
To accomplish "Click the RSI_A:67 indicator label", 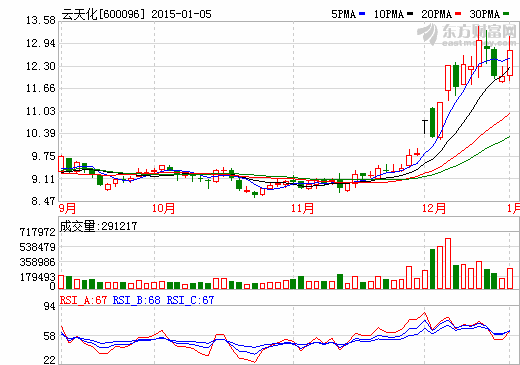I will tap(83, 300).
